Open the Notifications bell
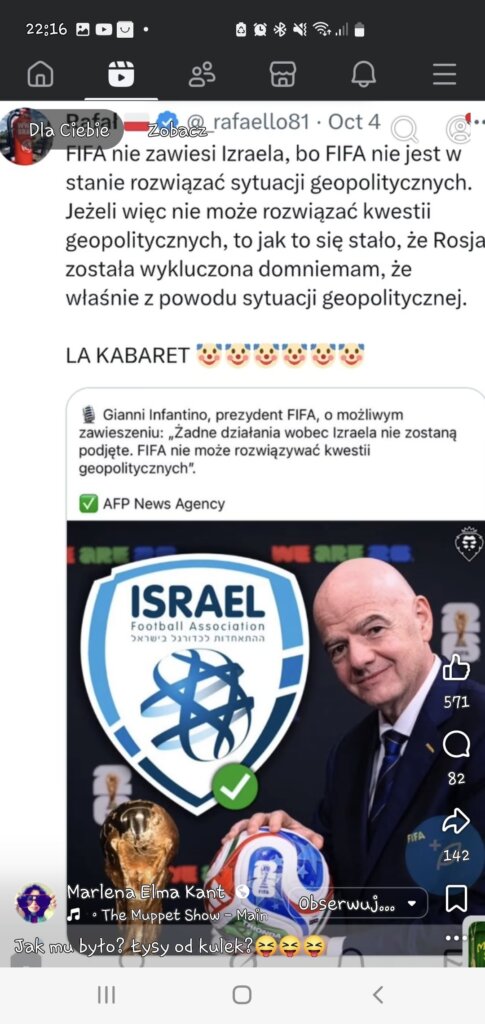 coord(364,74)
